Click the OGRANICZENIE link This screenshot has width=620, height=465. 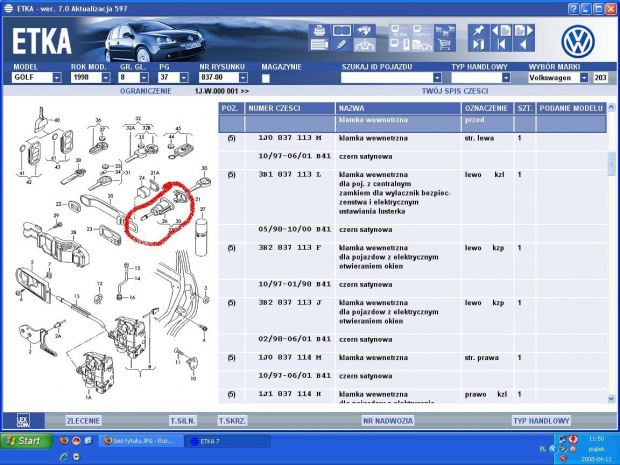pyautogui.click(x=146, y=91)
